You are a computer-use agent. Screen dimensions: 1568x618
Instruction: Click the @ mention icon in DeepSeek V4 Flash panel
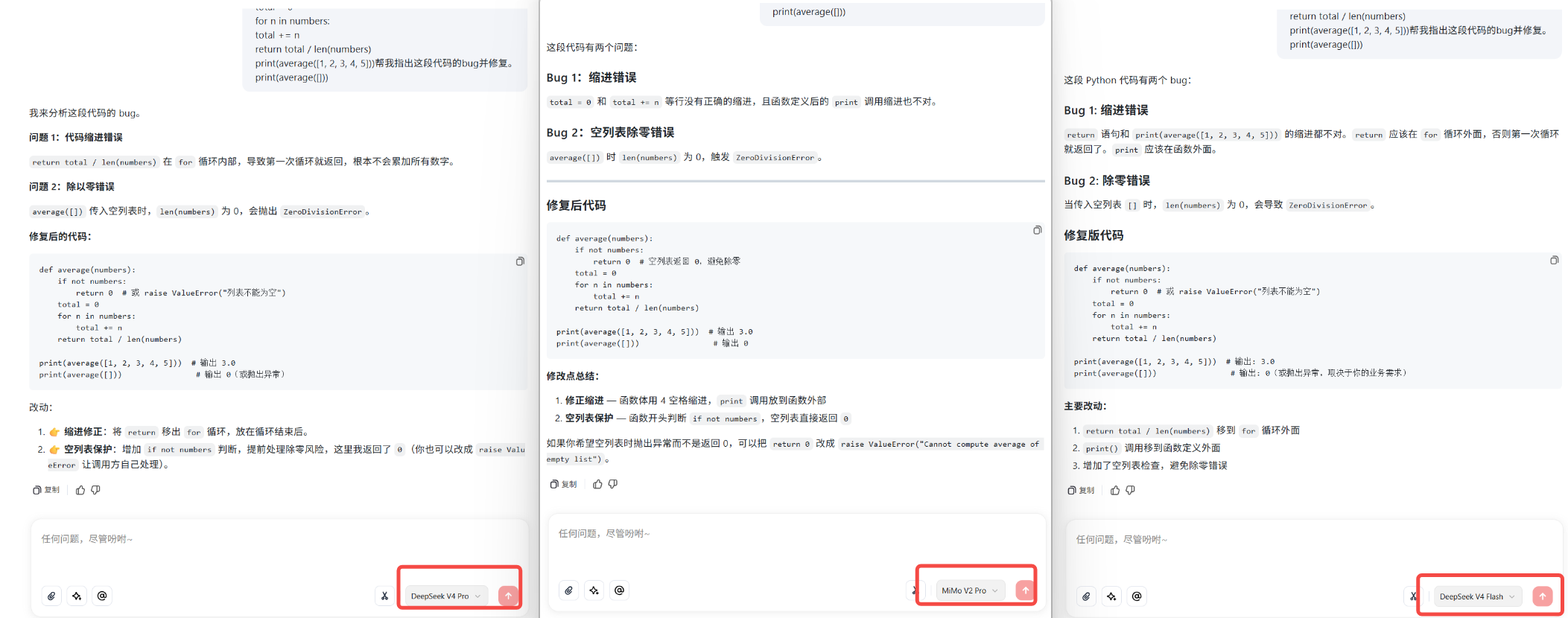(1137, 596)
